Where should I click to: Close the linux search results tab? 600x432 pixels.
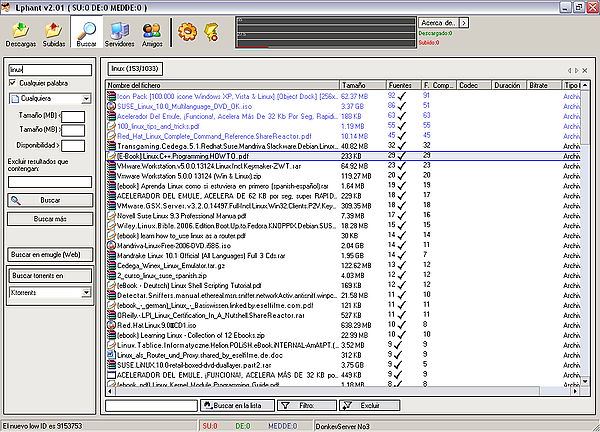(585, 70)
